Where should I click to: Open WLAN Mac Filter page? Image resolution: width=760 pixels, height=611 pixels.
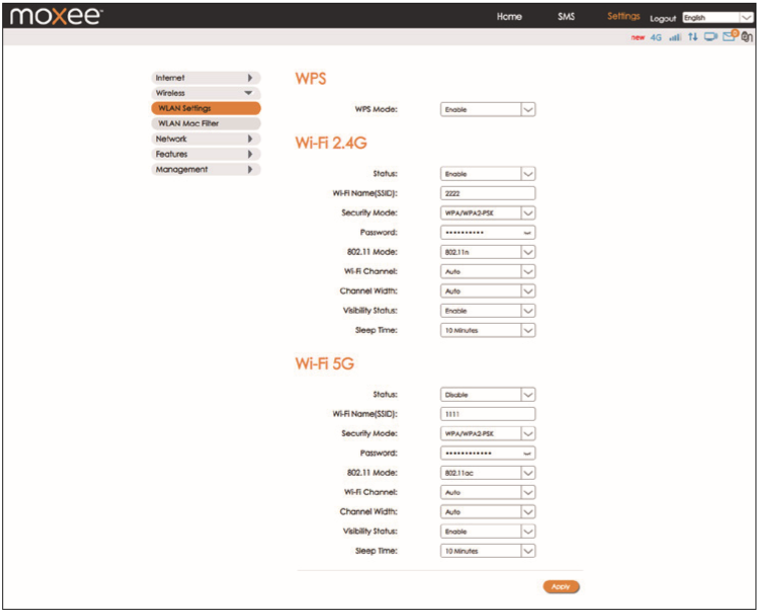click(206, 124)
